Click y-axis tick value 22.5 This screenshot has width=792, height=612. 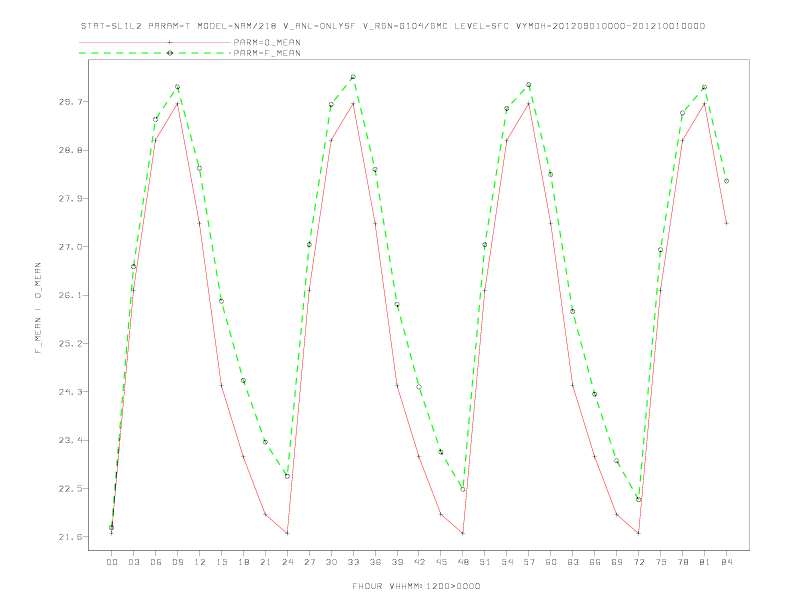click(x=70, y=488)
